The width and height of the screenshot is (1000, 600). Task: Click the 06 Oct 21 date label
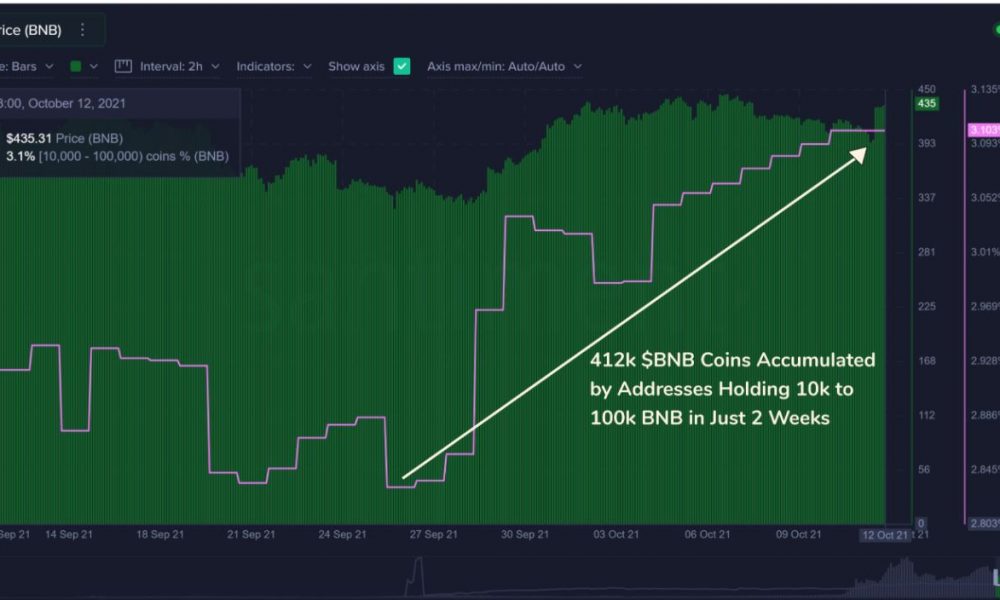point(707,534)
